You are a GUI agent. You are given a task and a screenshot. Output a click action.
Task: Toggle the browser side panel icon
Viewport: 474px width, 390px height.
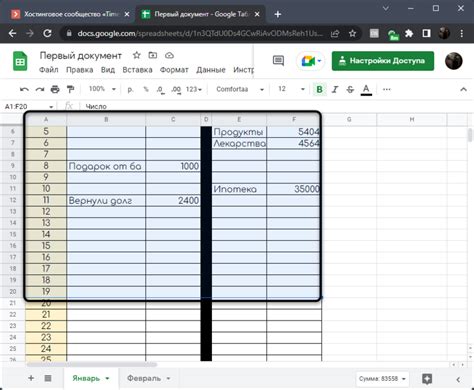click(x=426, y=33)
